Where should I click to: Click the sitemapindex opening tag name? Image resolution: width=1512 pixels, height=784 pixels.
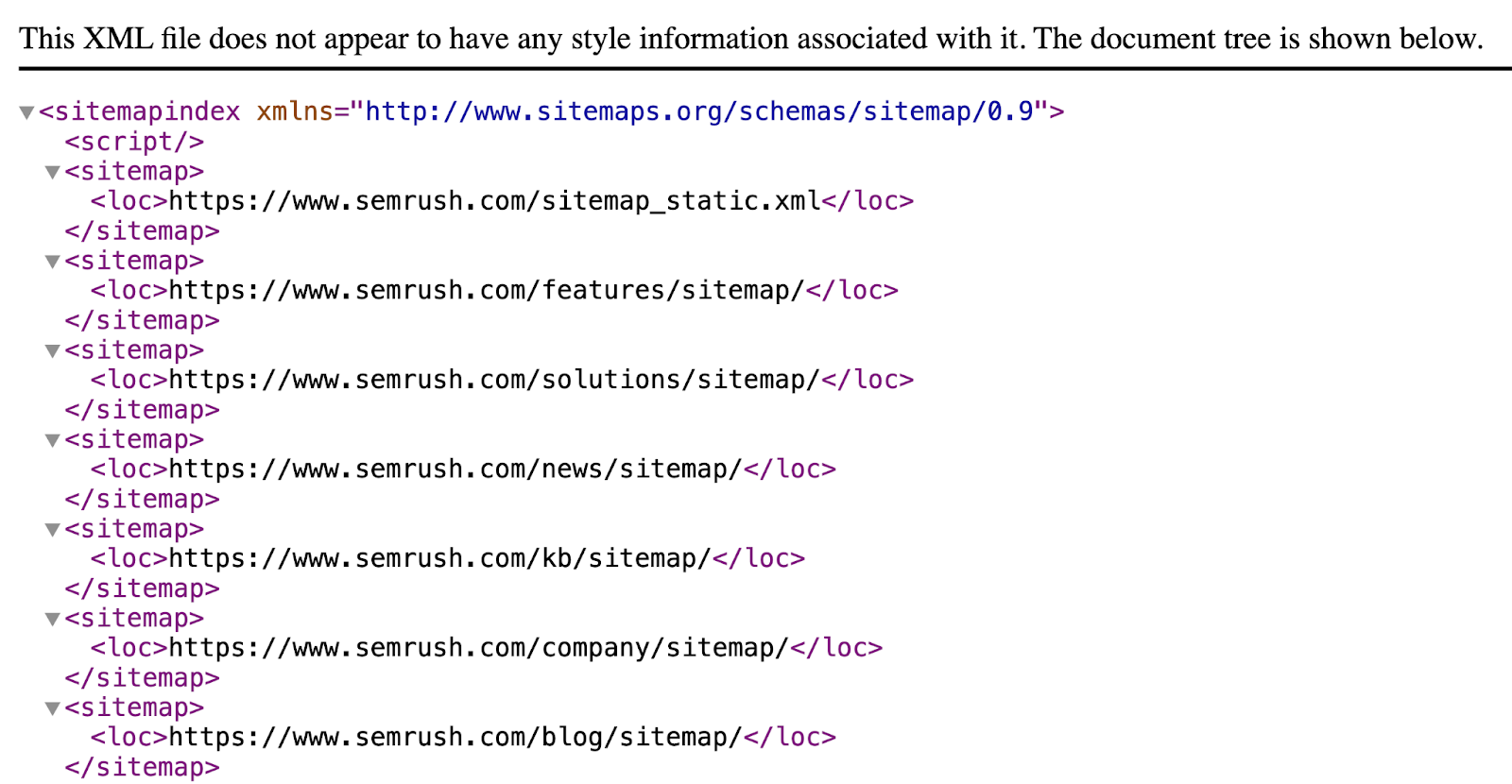(147, 111)
